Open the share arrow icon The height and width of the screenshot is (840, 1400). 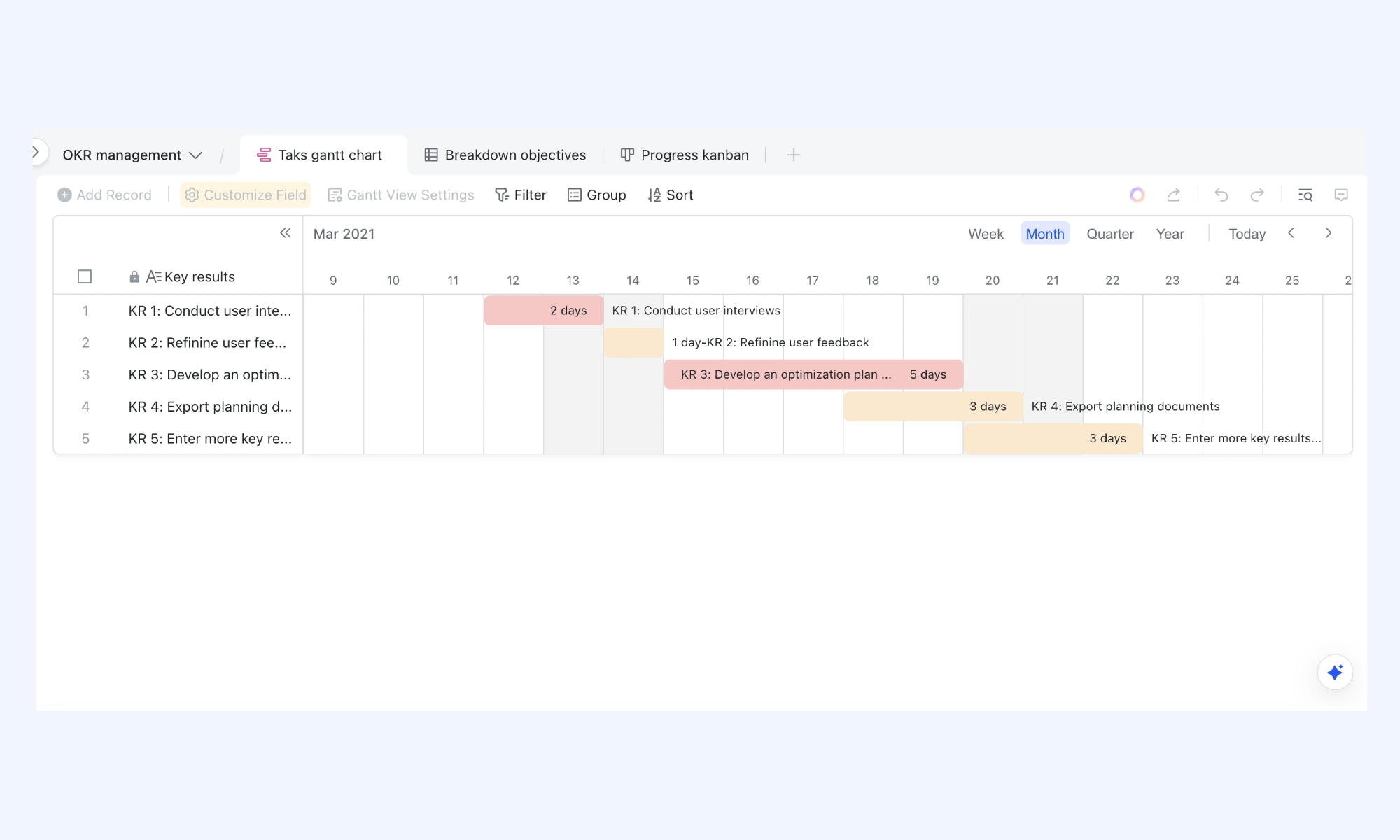[x=1174, y=195]
